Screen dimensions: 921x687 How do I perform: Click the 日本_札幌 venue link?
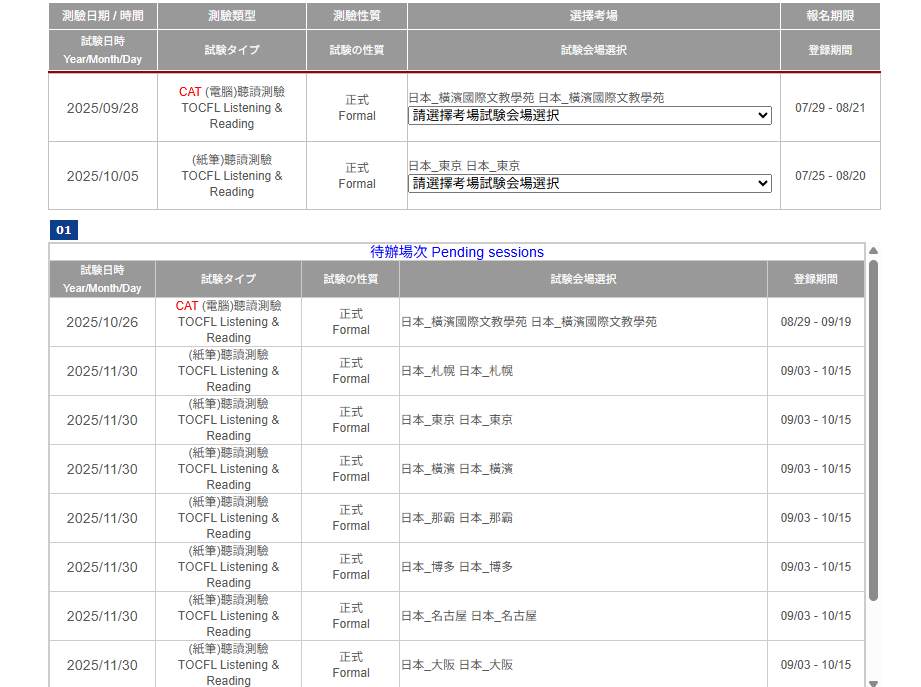click(x=457, y=371)
